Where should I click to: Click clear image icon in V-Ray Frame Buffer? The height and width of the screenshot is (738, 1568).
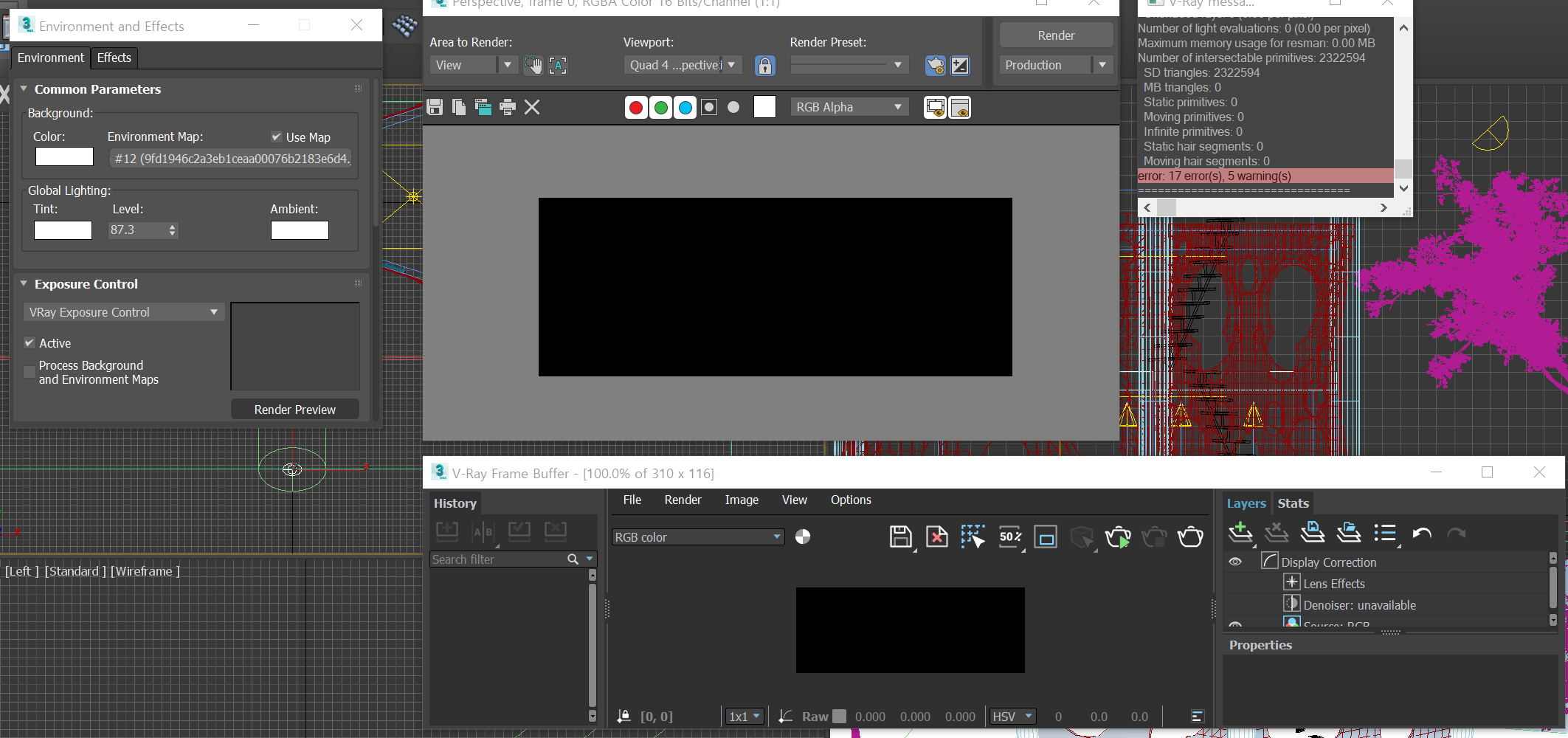click(x=937, y=537)
